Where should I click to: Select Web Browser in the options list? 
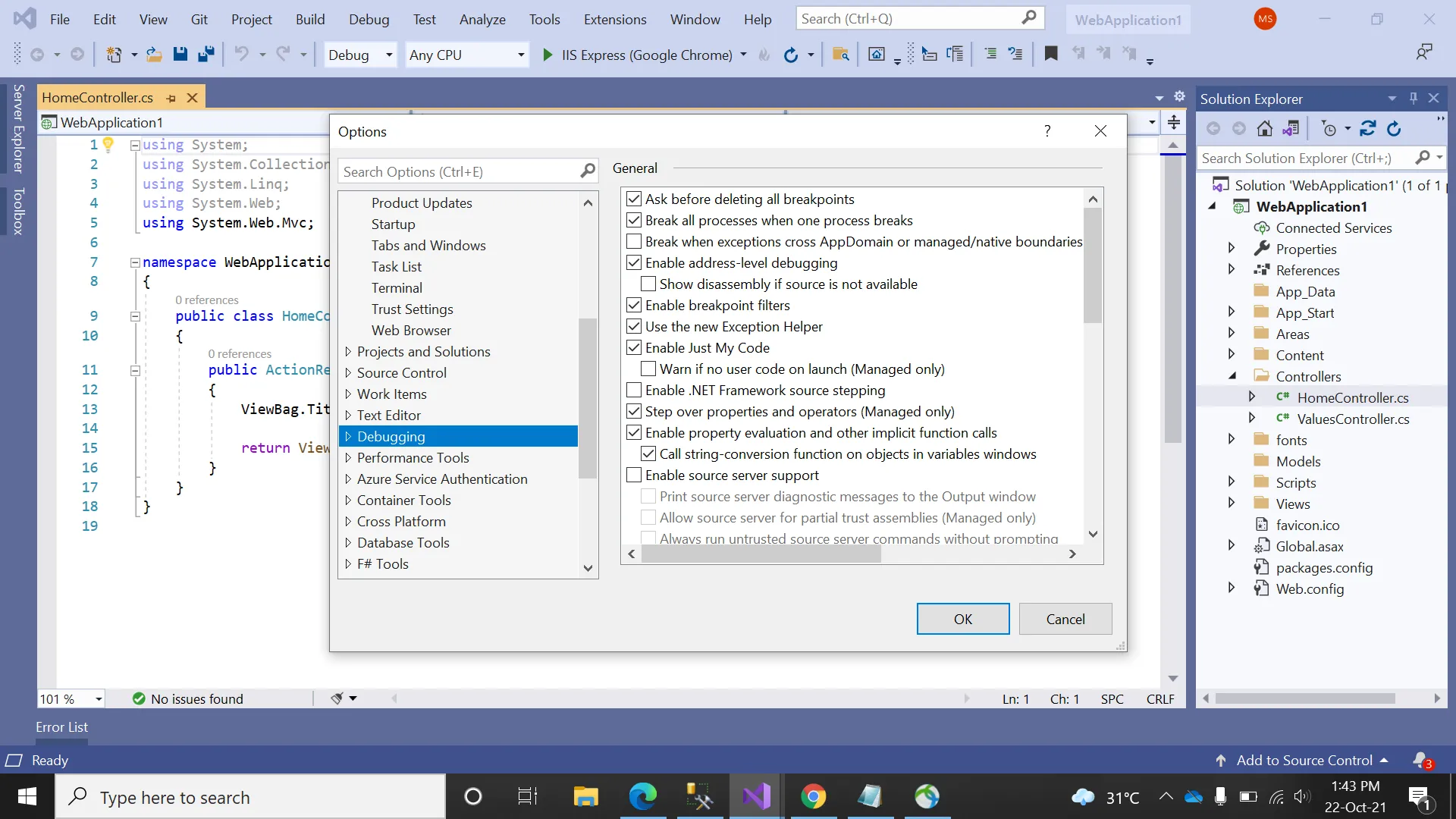(411, 331)
